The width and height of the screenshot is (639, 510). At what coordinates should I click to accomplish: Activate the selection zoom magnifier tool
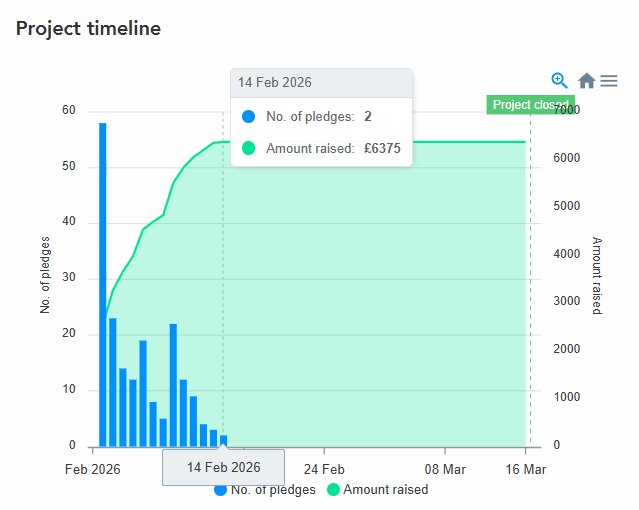click(560, 80)
